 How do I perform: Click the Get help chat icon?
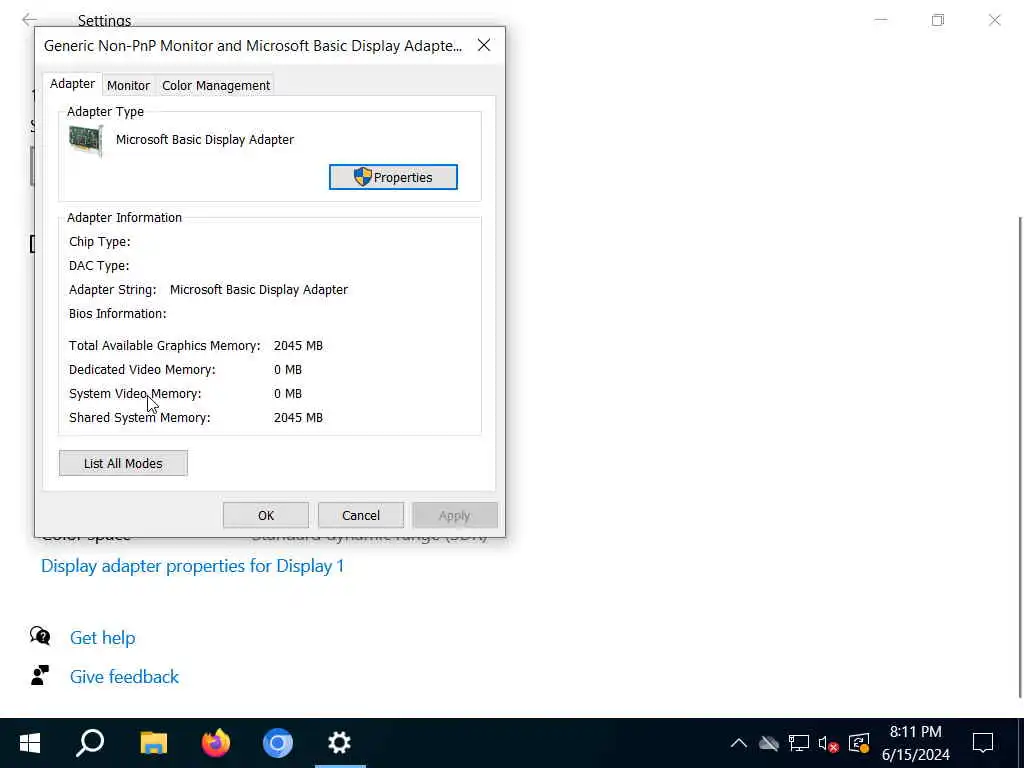point(40,636)
